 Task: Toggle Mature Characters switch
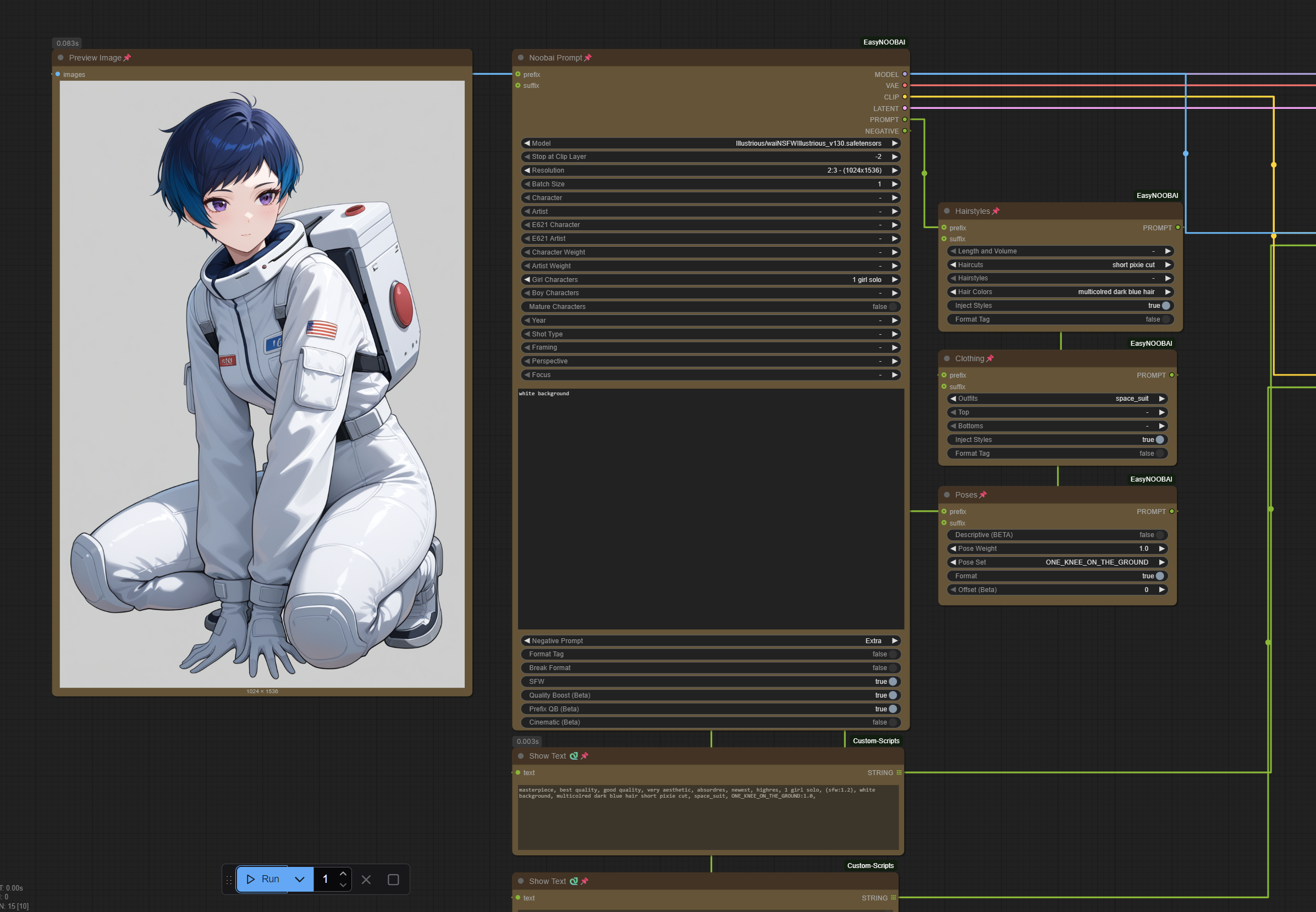pyautogui.click(x=893, y=307)
